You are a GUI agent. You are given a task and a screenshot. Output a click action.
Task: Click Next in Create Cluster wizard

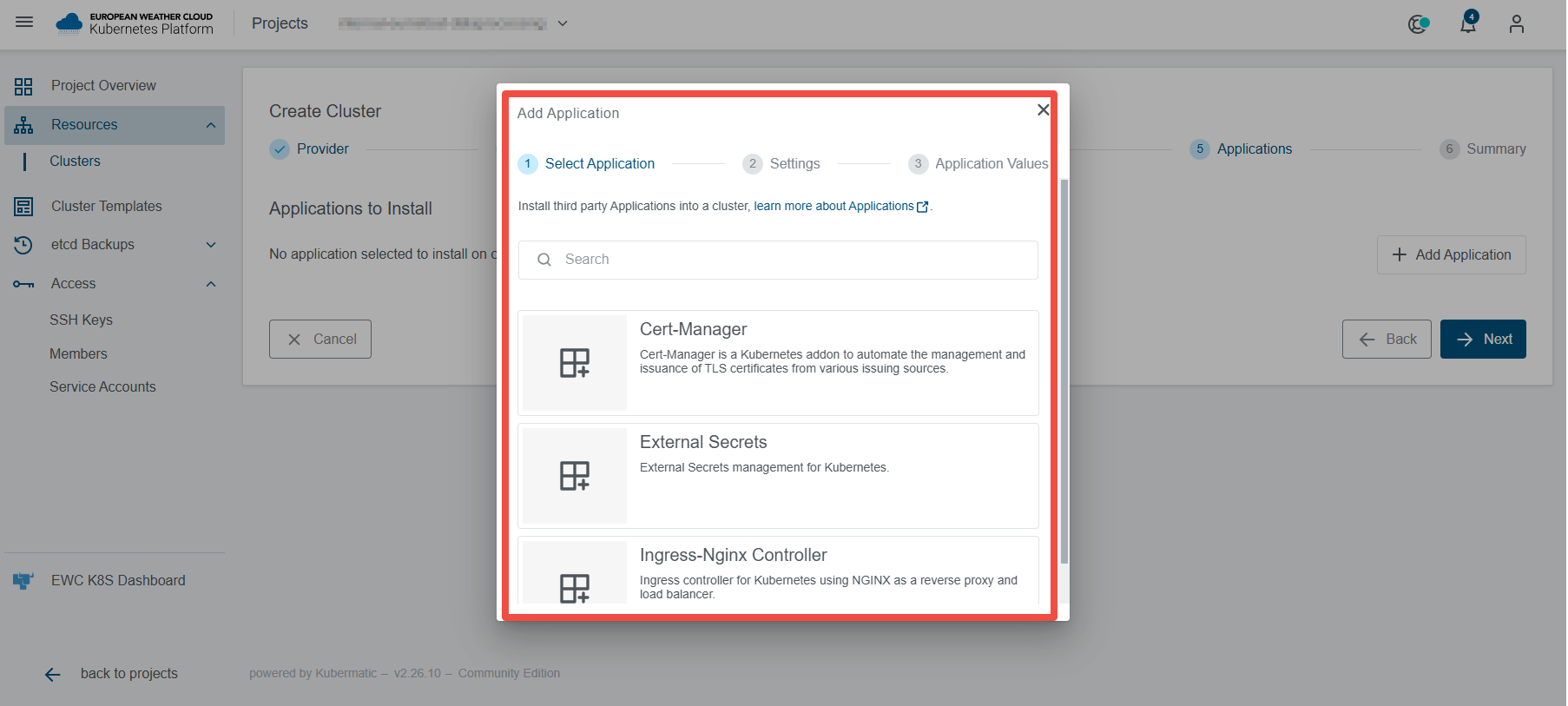(x=1483, y=340)
